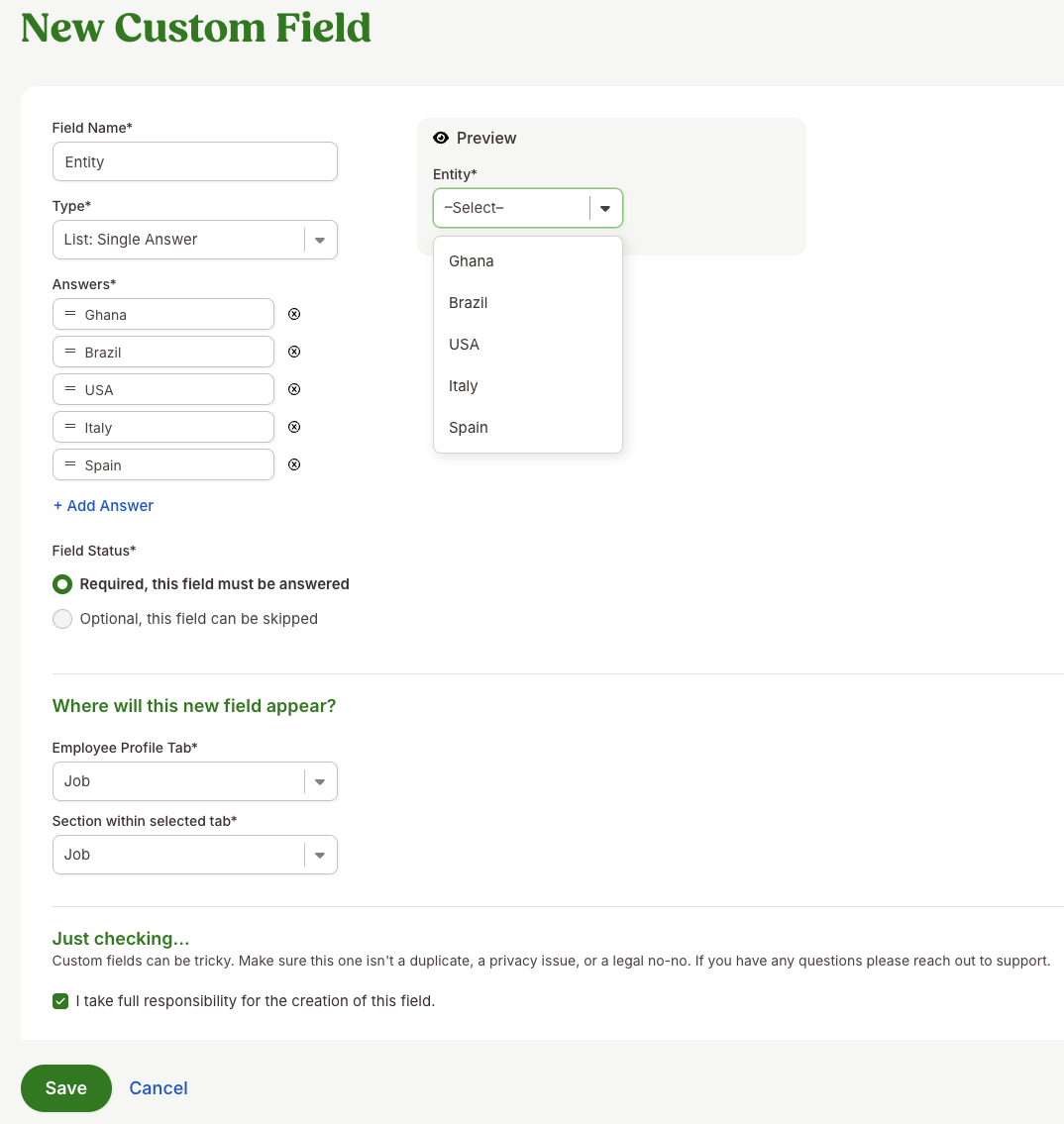Click the drag handle beside Spain

click(69, 464)
